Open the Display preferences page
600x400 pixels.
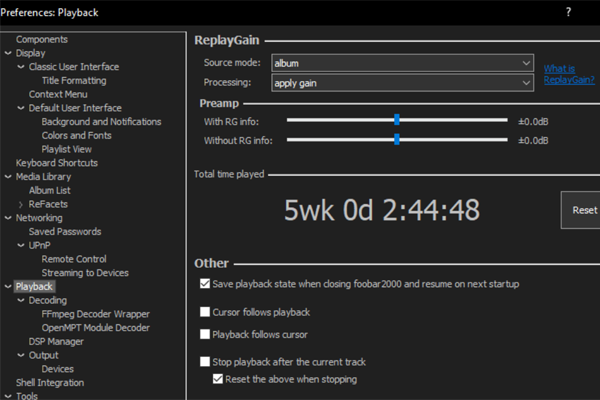pyautogui.click(x=31, y=53)
